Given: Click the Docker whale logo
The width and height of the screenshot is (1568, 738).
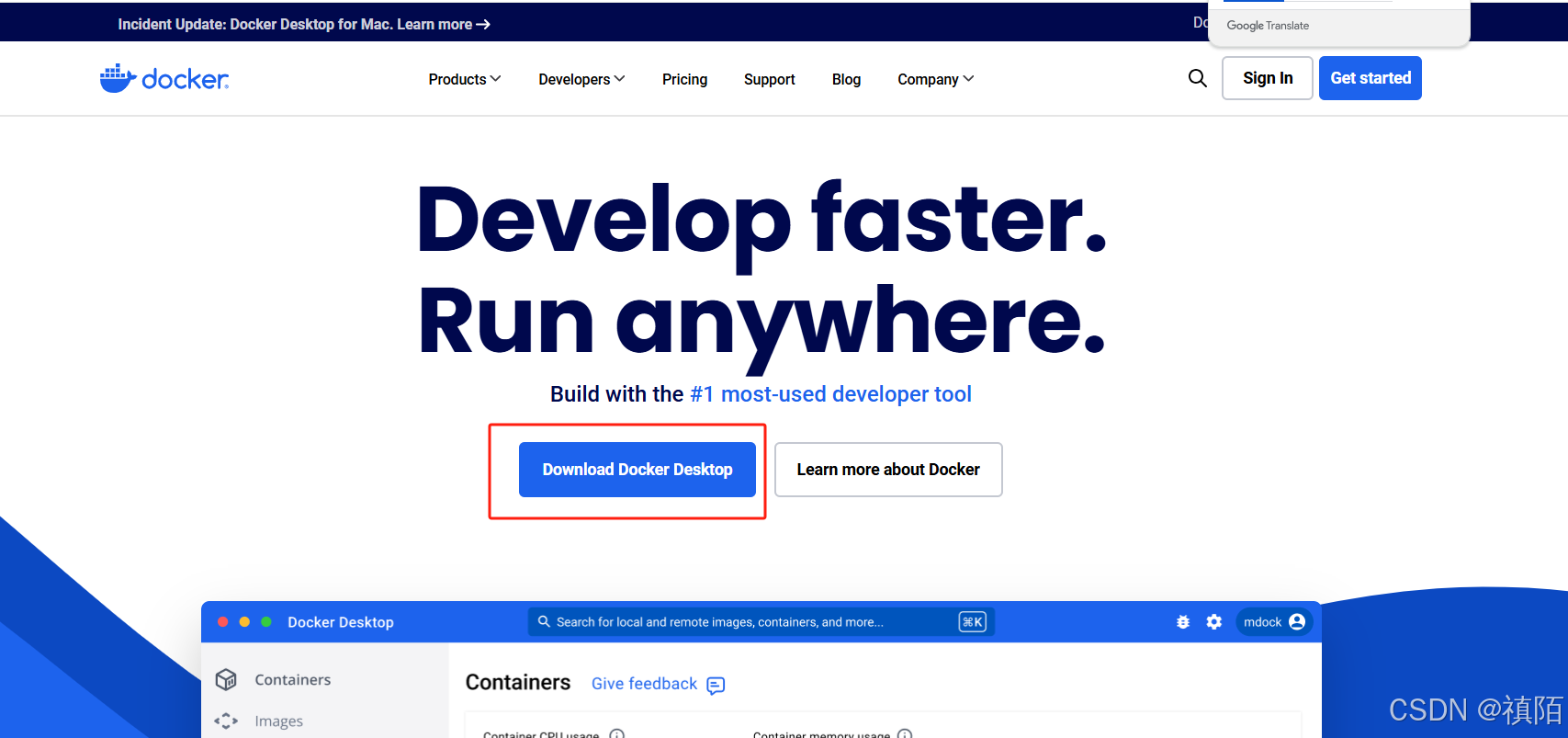Looking at the screenshot, I should click(x=164, y=79).
